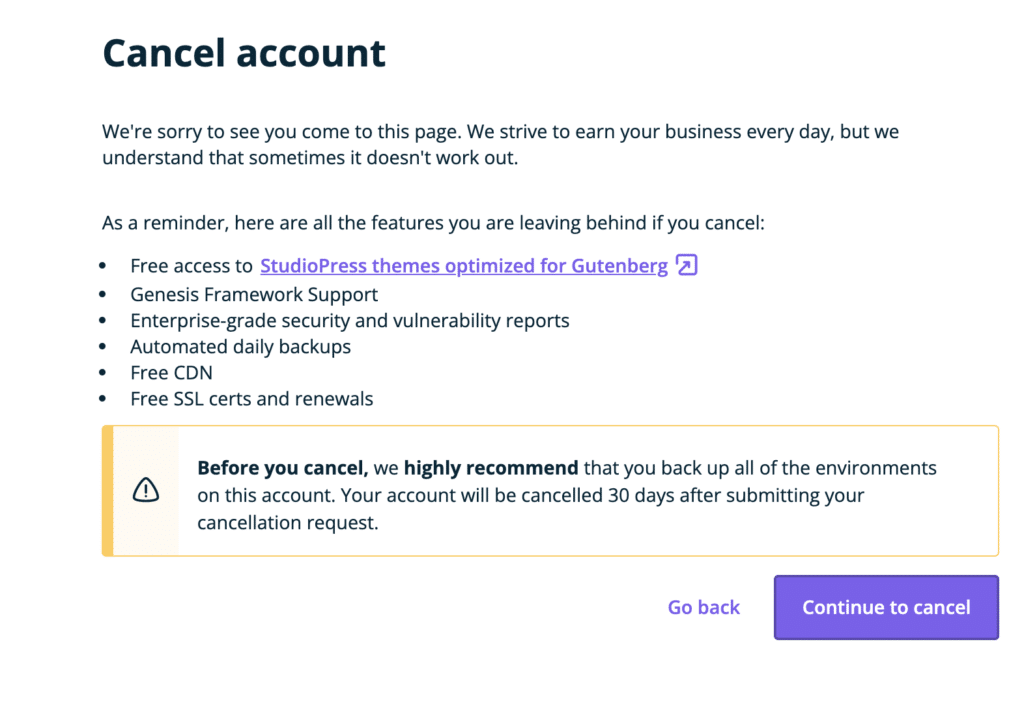Viewport: 1024px width, 704px height.
Task: Click the Cancel account heading
Action: point(244,53)
